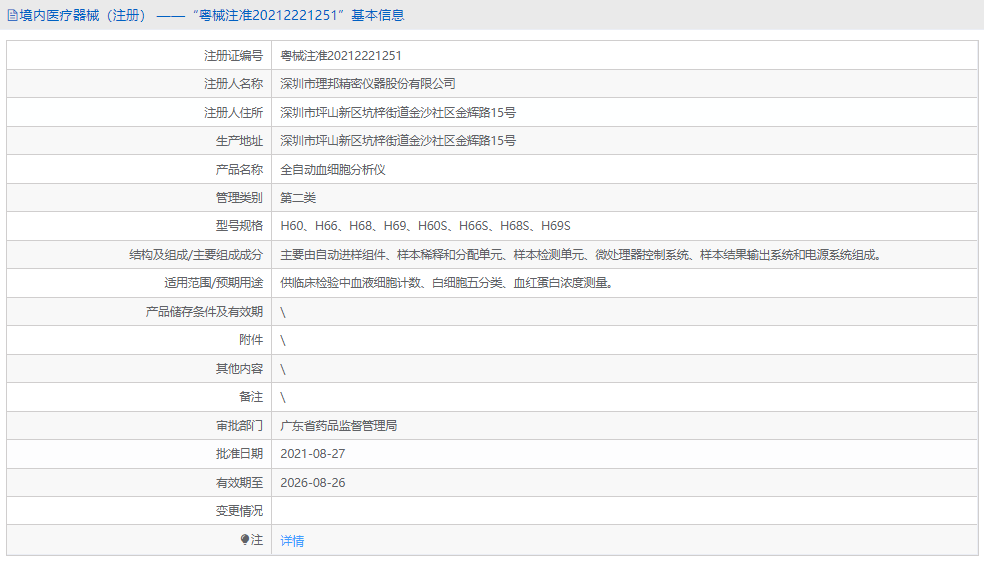Image resolution: width=984 pixels, height=563 pixels.
Task: Open the 详情 link in the 注 row
Action: [292, 540]
